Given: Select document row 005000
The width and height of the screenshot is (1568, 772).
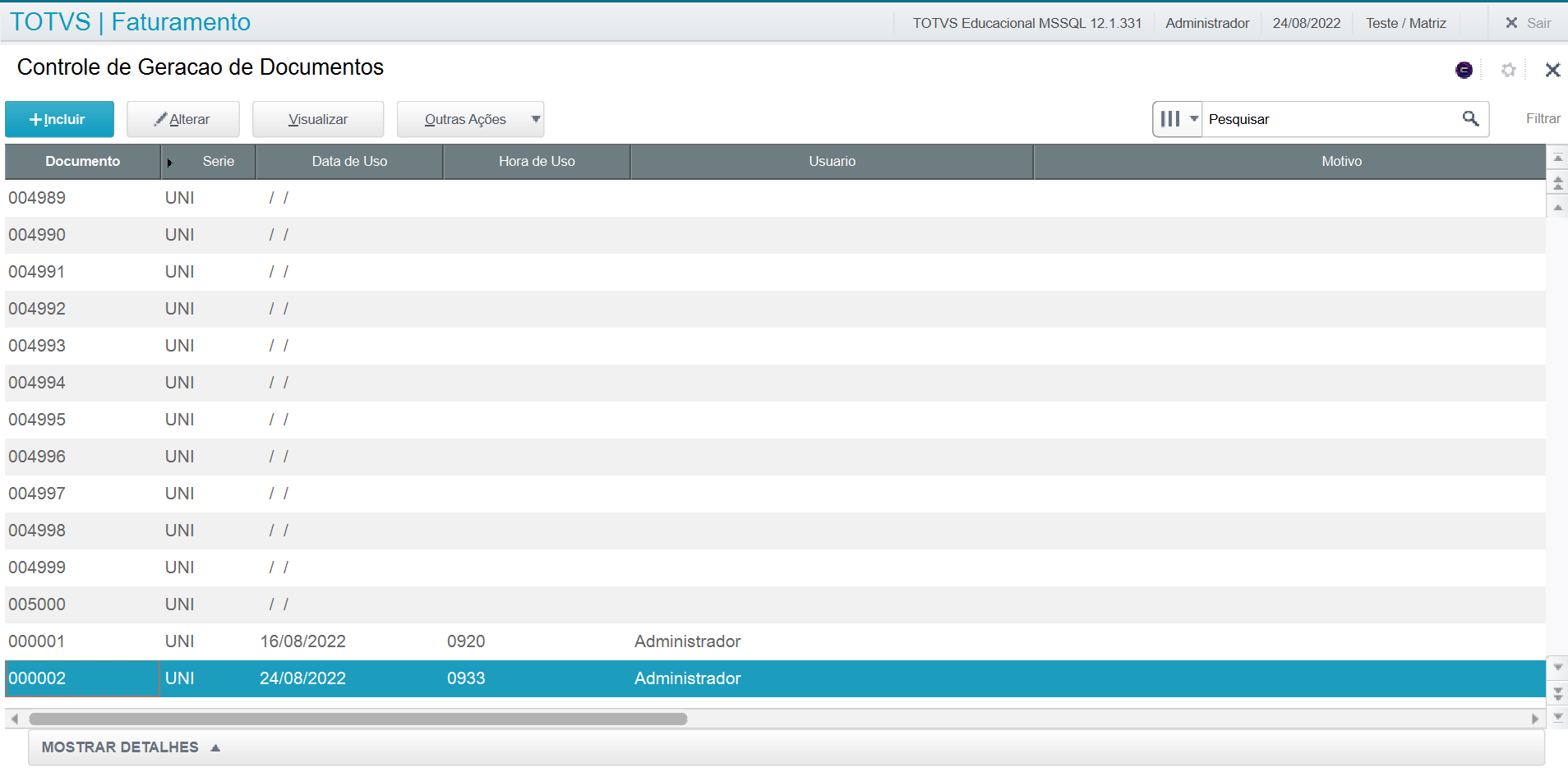Looking at the screenshot, I should (775, 604).
